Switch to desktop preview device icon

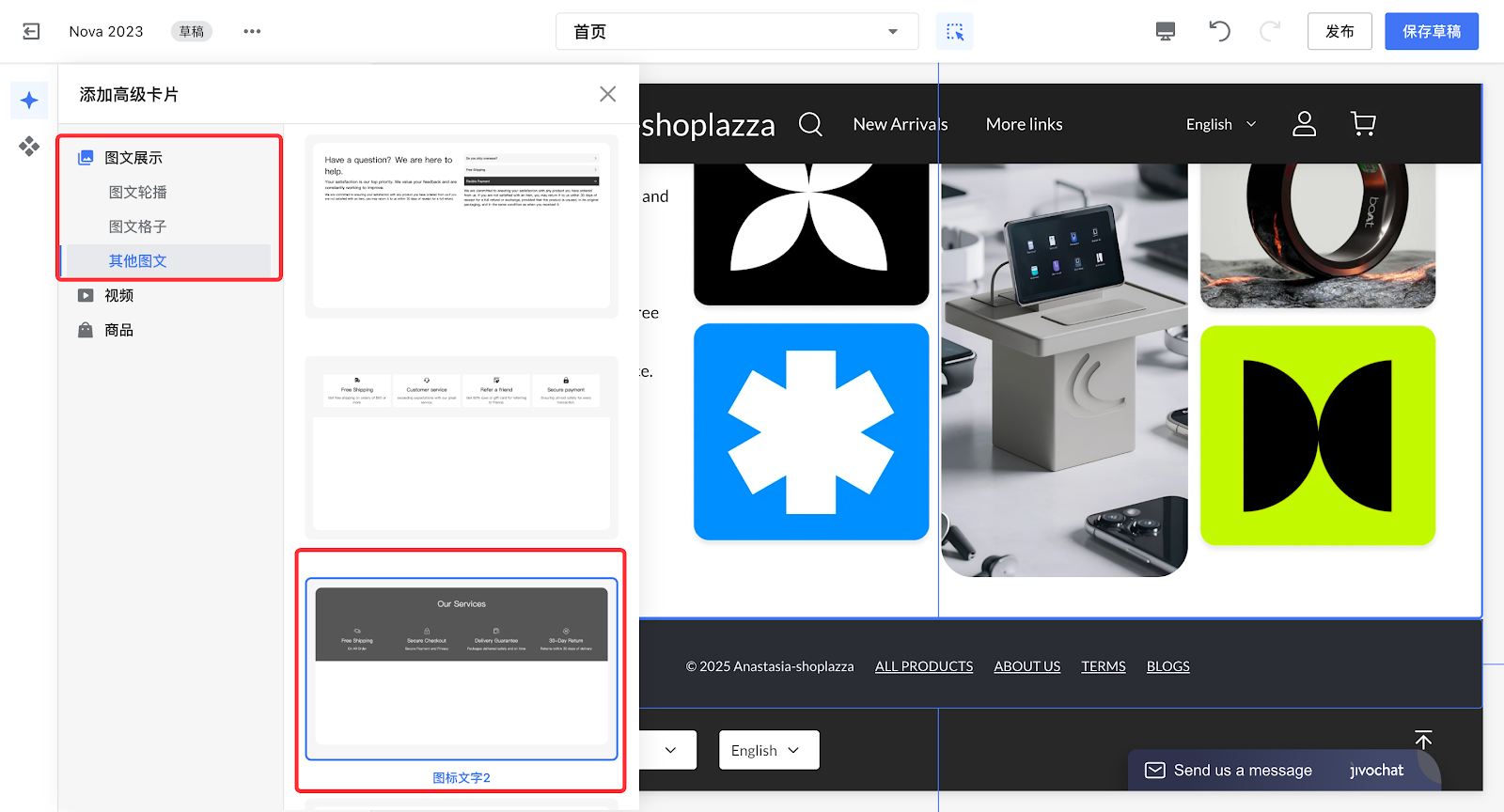(1165, 31)
